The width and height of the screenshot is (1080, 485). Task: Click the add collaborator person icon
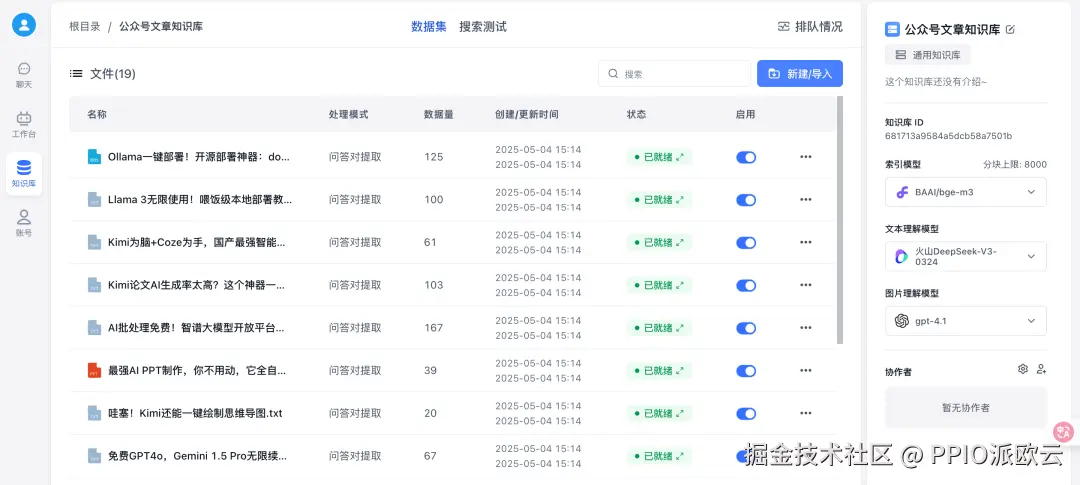(x=1041, y=369)
